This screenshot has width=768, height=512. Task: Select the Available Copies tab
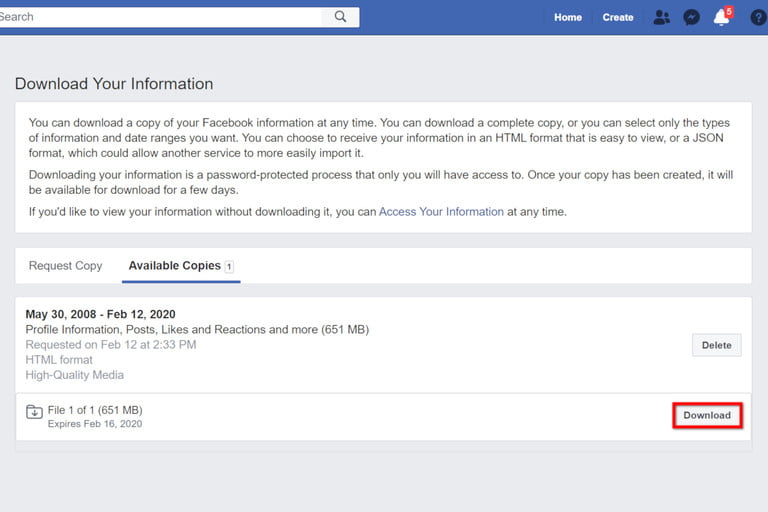click(174, 266)
